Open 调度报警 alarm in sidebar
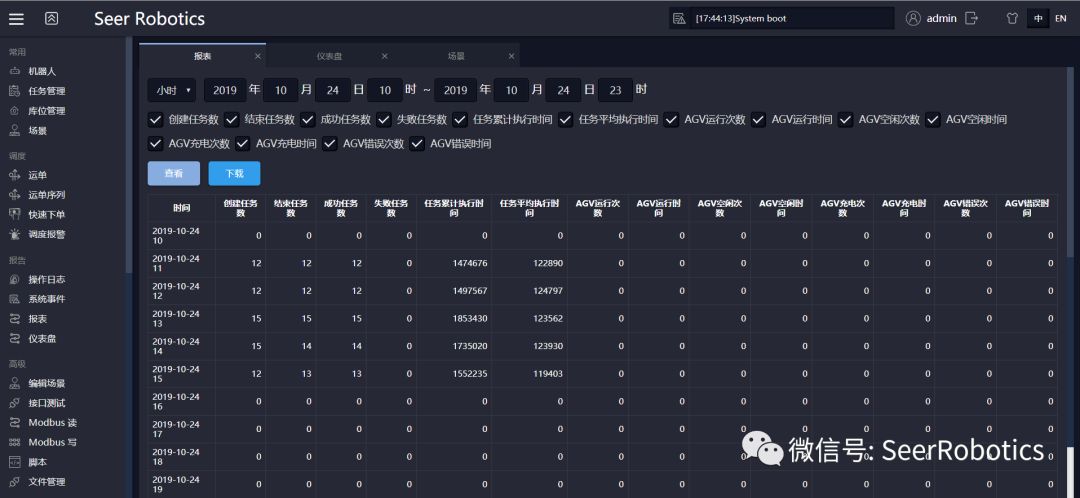Image resolution: width=1080 pixels, height=498 pixels. point(46,234)
